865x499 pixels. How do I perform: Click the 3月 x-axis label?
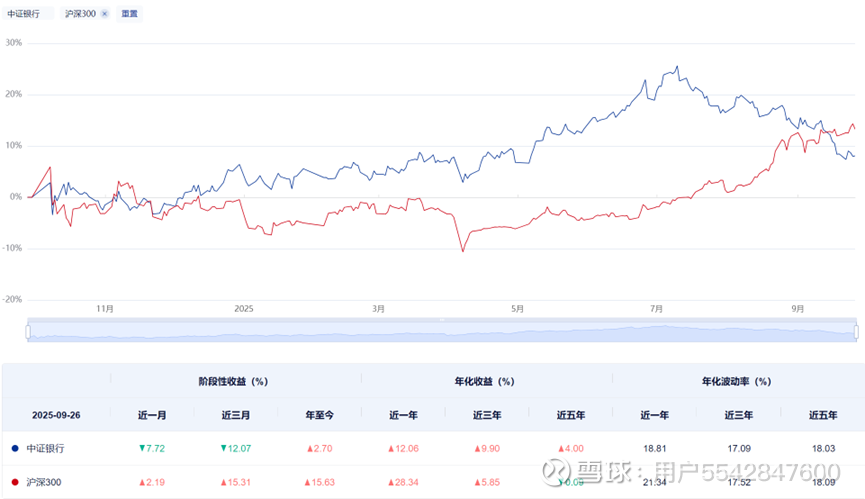(378, 309)
